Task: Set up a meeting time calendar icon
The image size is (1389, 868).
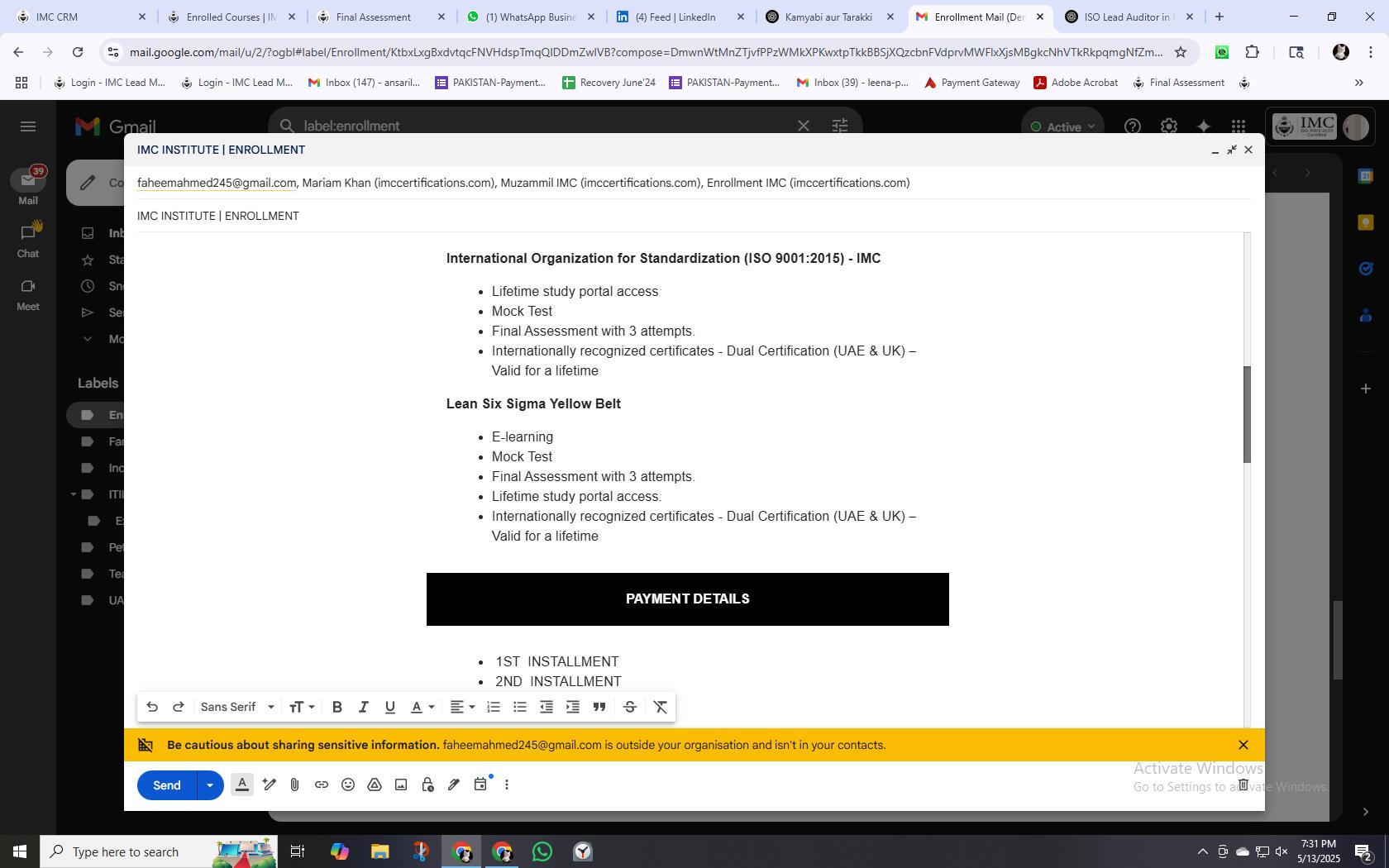Action: coord(480,785)
